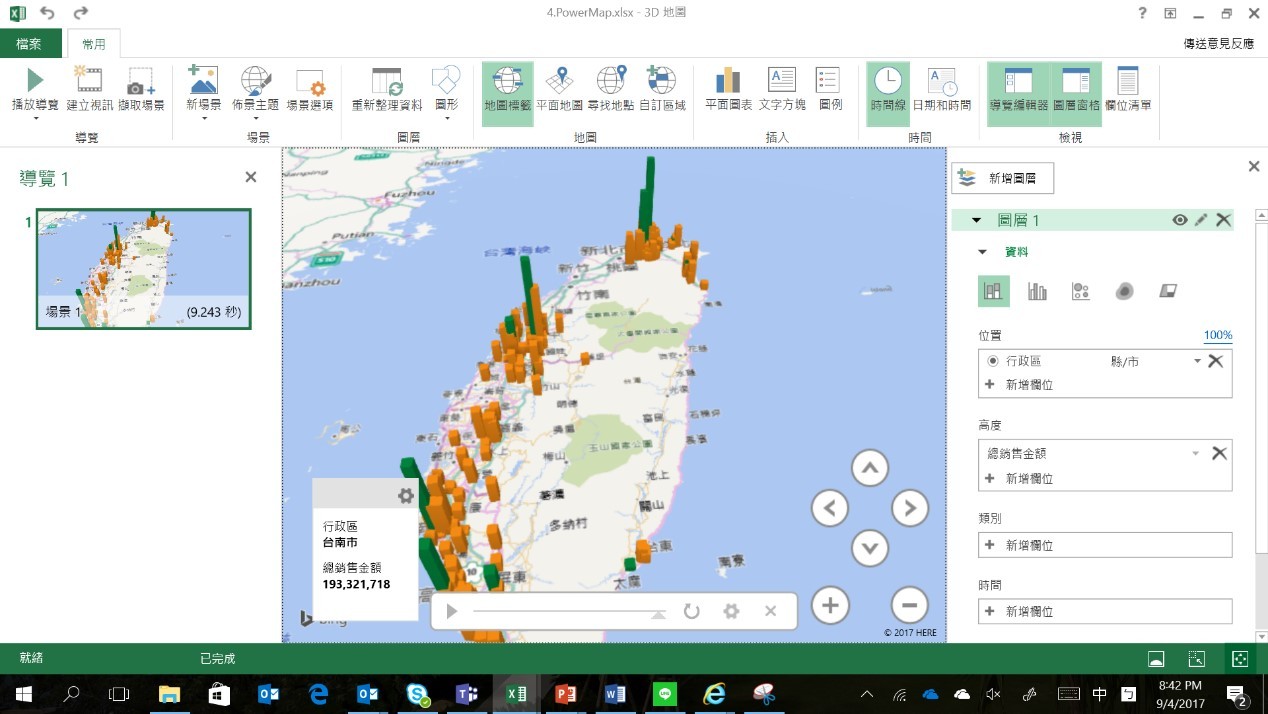Select the 行政區 radio button
The height and width of the screenshot is (714, 1268).
[x=993, y=361]
